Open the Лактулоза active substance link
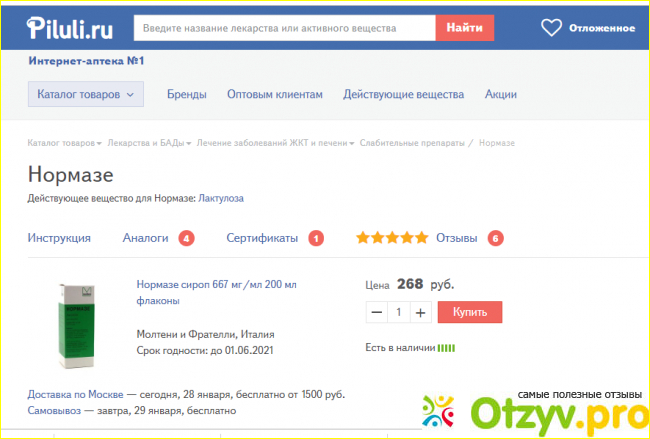The height and width of the screenshot is (439, 650). tap(221, 198)
